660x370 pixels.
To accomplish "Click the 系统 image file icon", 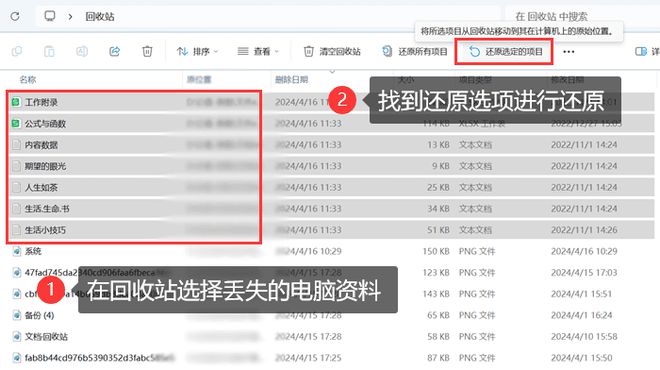I will pyautogui.click(x=16, y=251).
